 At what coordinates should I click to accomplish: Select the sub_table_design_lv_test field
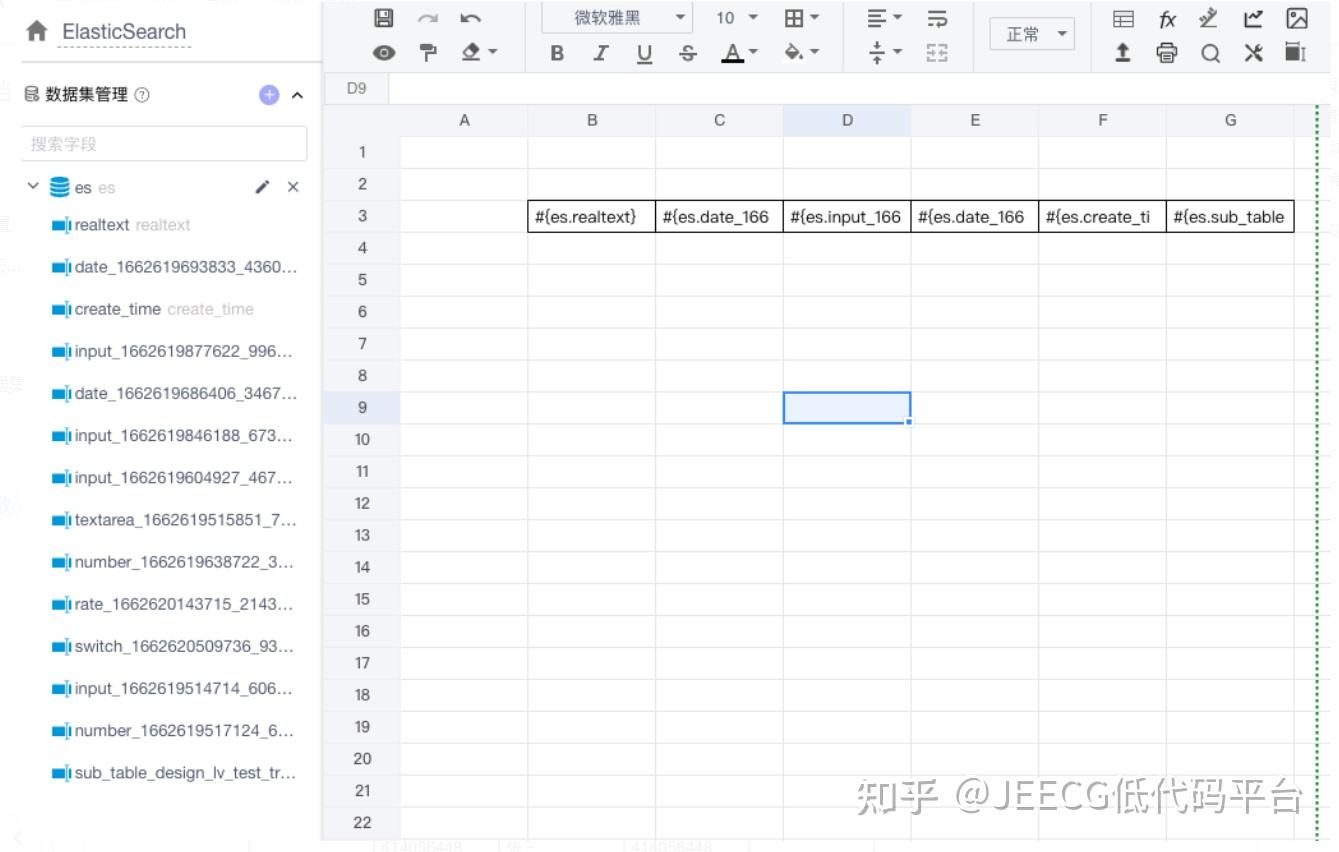(x=174, y=772)
